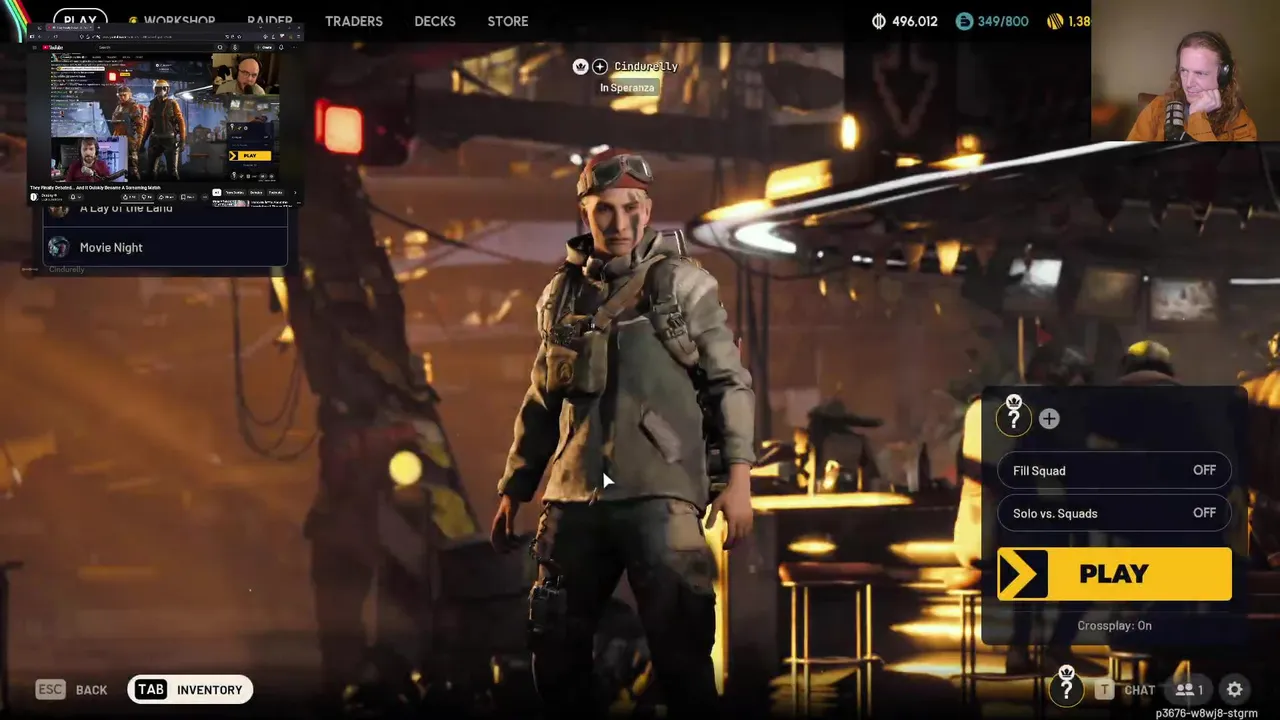Click the crown icon next to Cindurelly

pyautogui.click(x=580, y=66)
